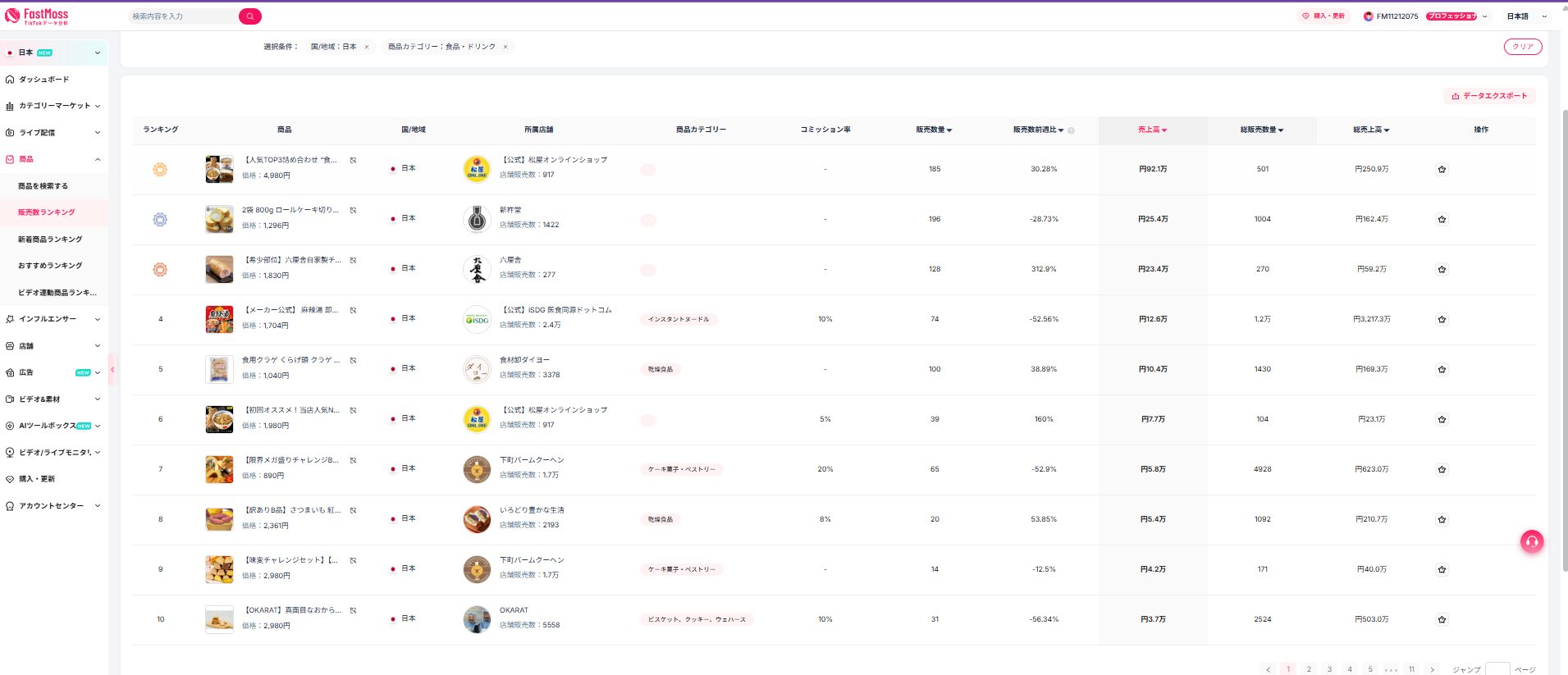The image size is (1568, 675).
Task: Toggle favorite star for 麻辣湯 product
Action: [x=1442, y=320]
